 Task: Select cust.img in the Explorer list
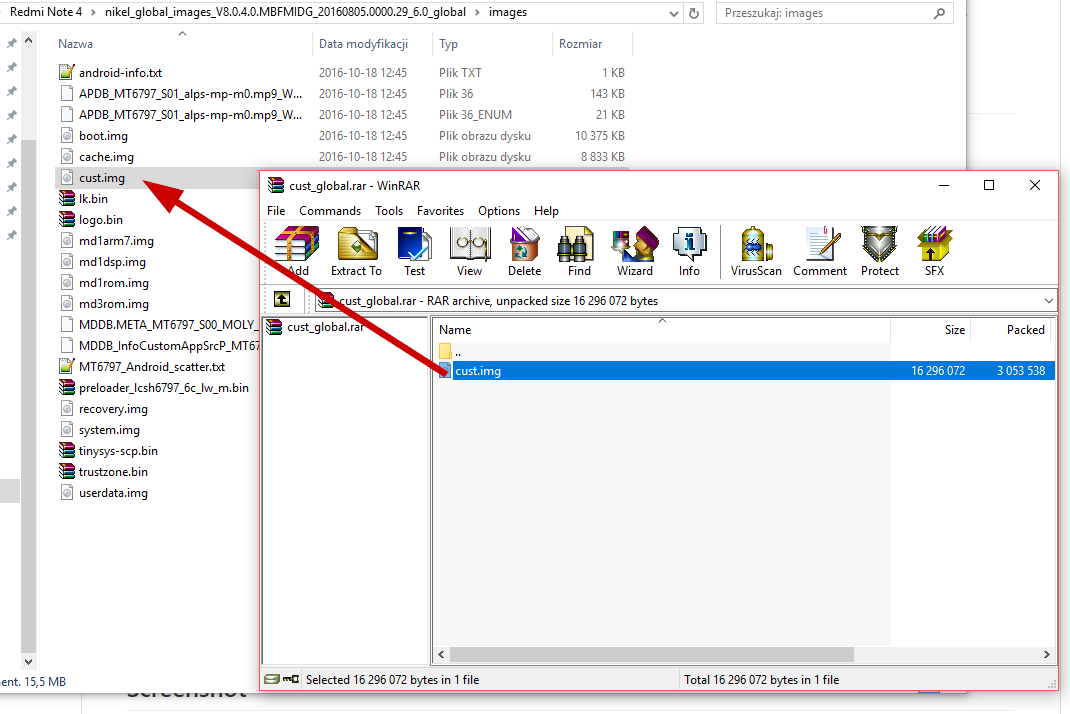coord(102,177)
